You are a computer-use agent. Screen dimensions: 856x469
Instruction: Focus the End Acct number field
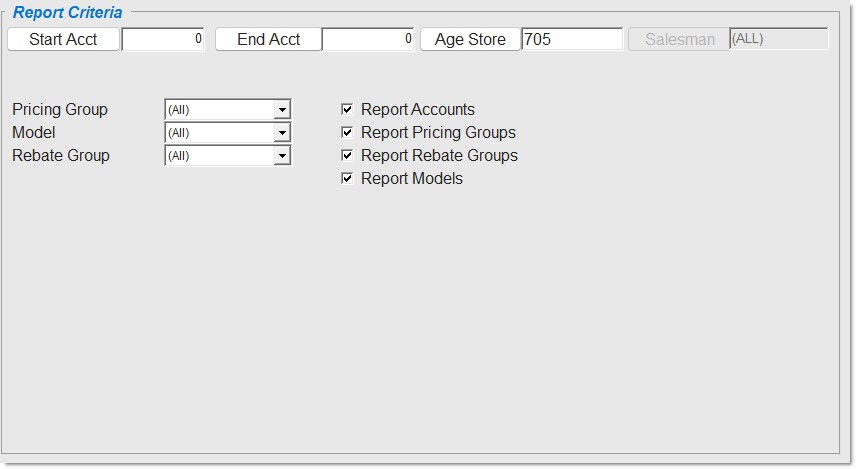point(367,39)
